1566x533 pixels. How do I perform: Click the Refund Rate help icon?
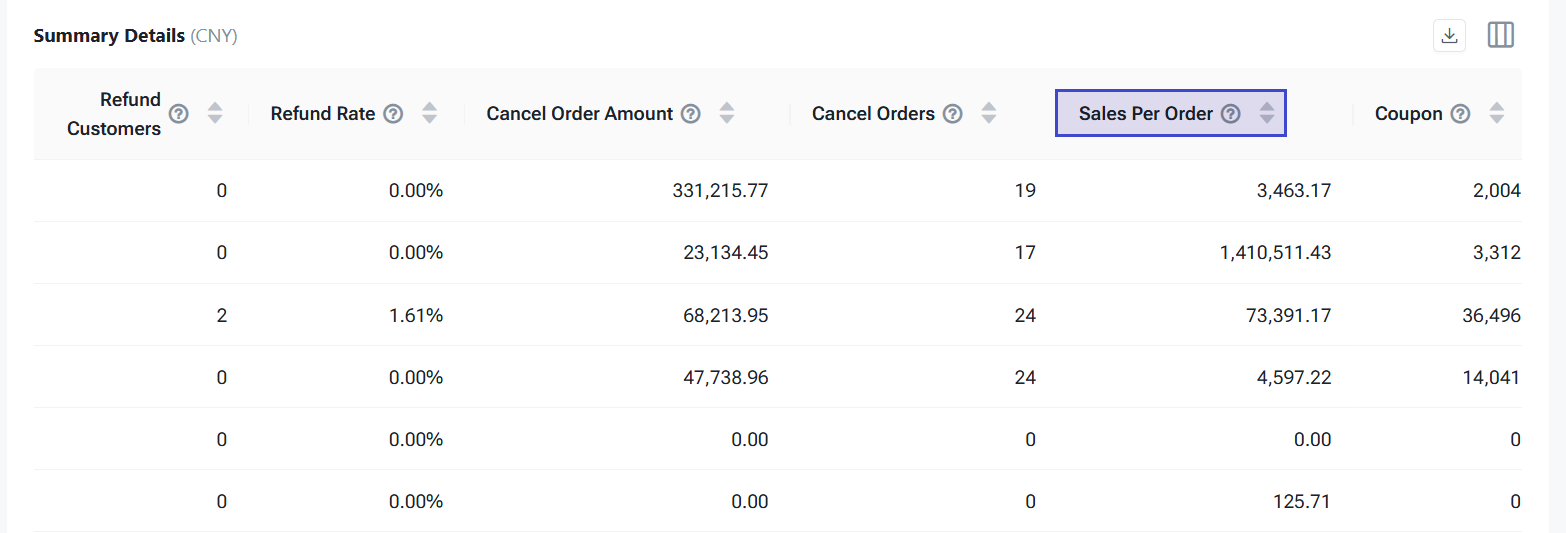pyautogui.click(x=394, y=114)
